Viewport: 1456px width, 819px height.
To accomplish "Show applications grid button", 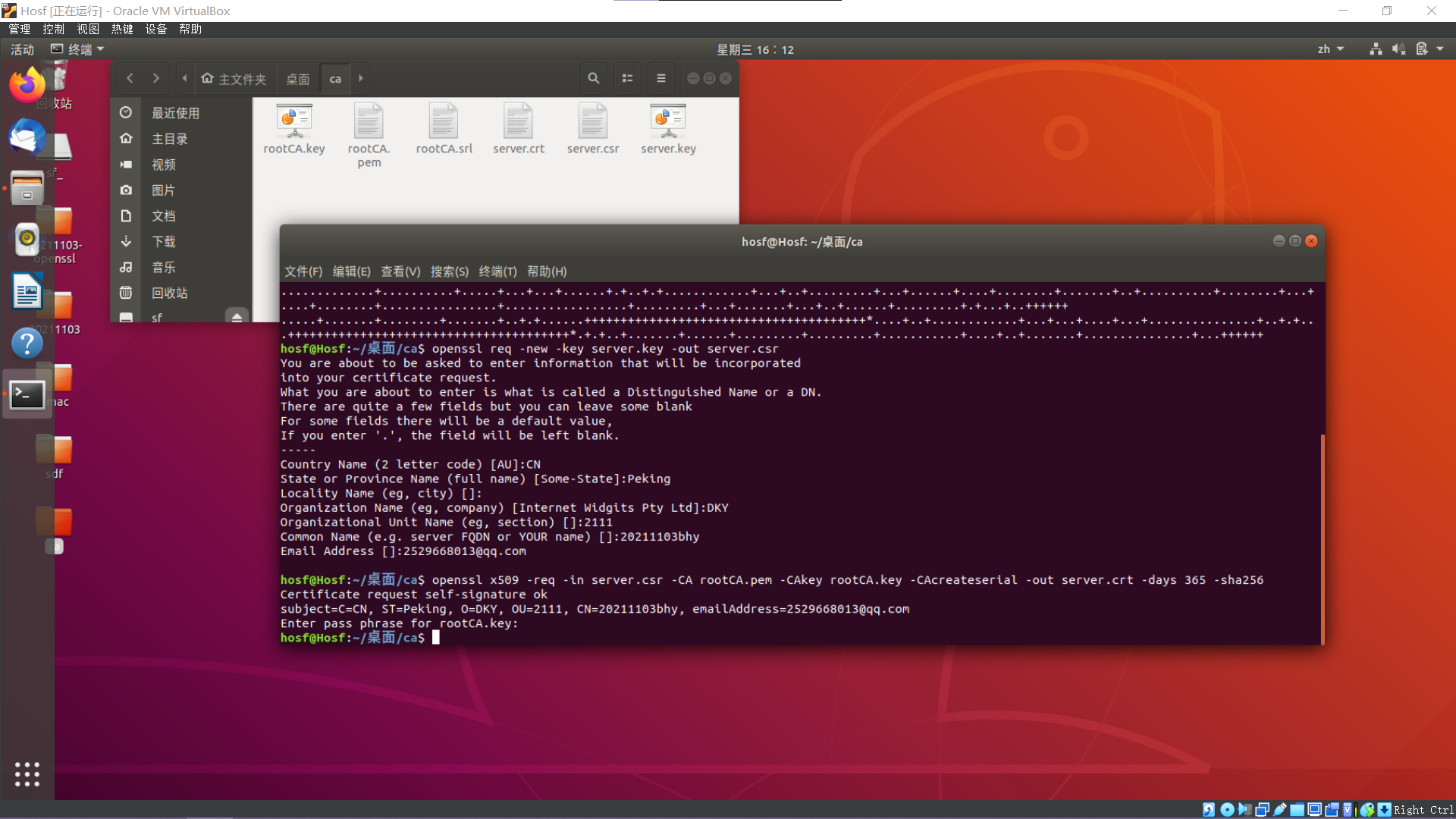I will coord(27,773).
